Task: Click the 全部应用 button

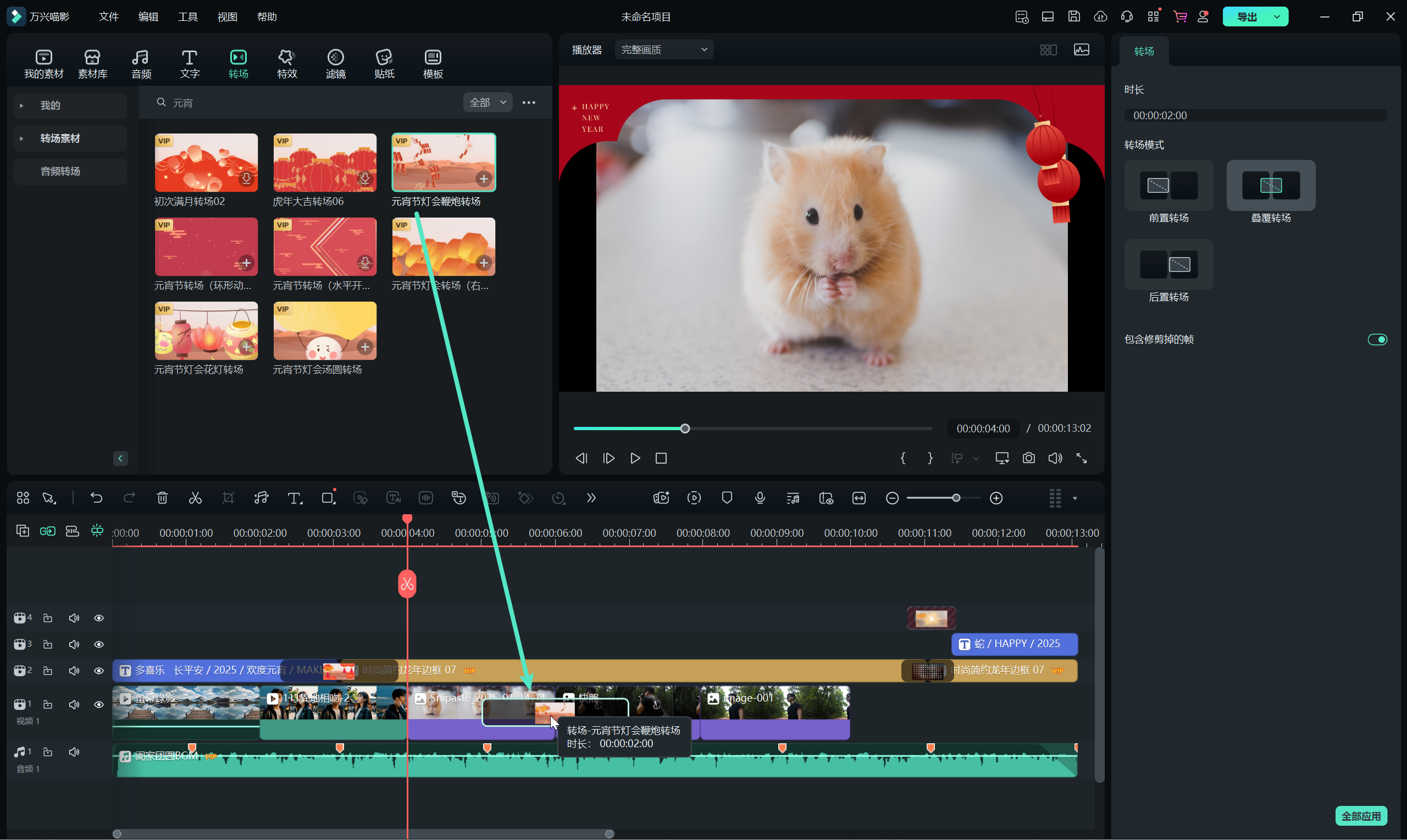Action: (x=1361, y=816)
